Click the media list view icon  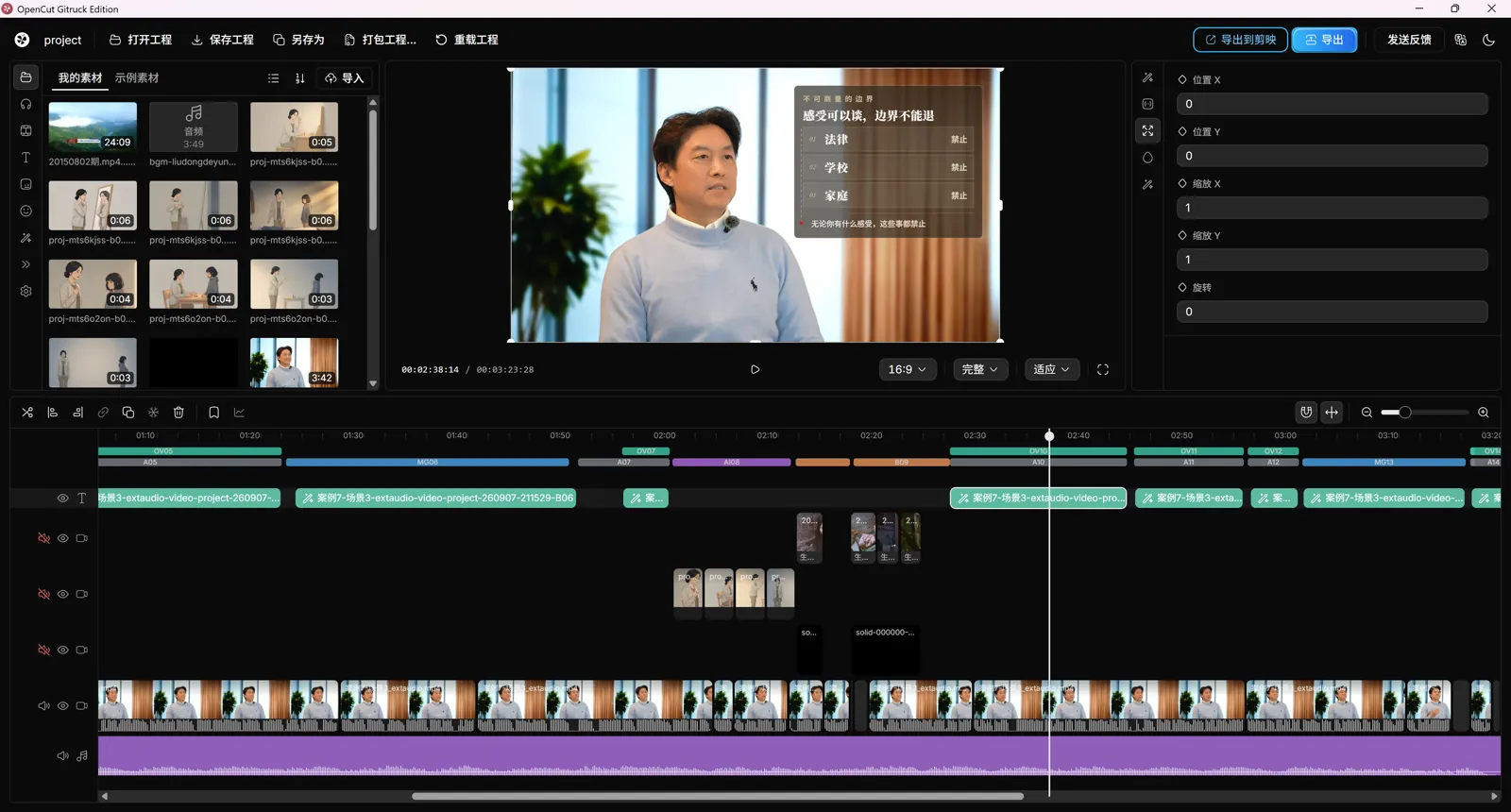[274, 78]
